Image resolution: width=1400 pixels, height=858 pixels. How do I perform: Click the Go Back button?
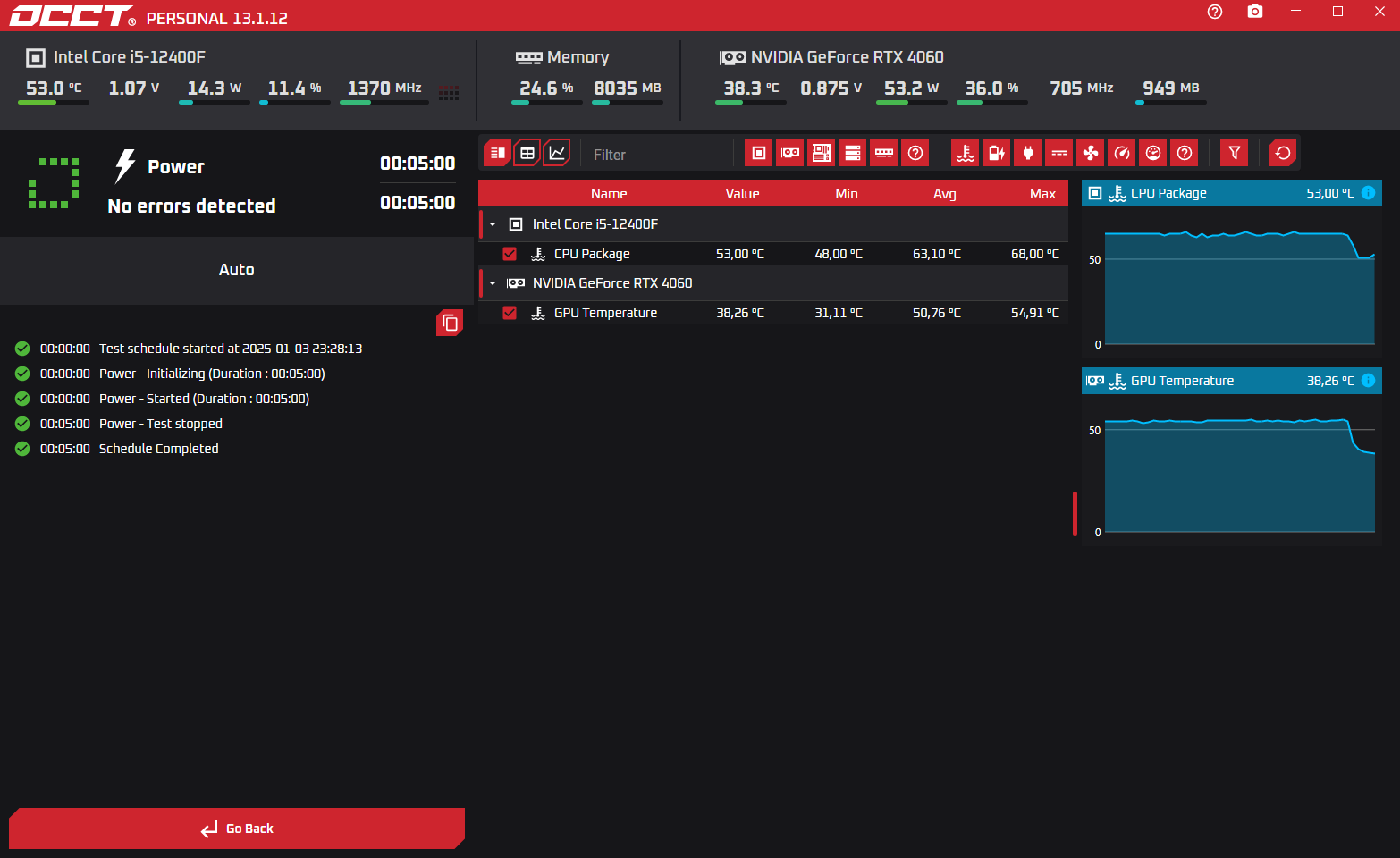tap(237, 829)
